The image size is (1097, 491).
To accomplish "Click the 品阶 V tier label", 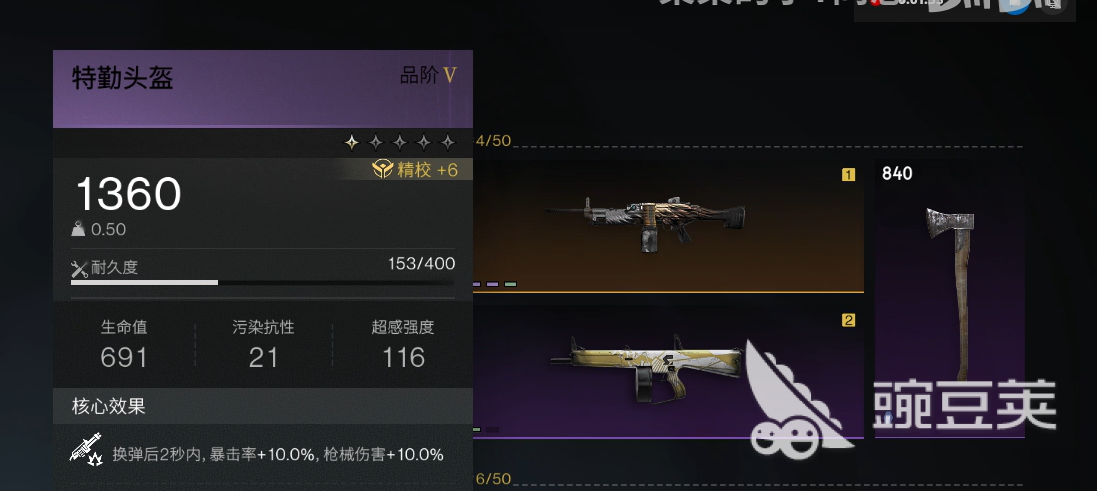I will [428, 76].
